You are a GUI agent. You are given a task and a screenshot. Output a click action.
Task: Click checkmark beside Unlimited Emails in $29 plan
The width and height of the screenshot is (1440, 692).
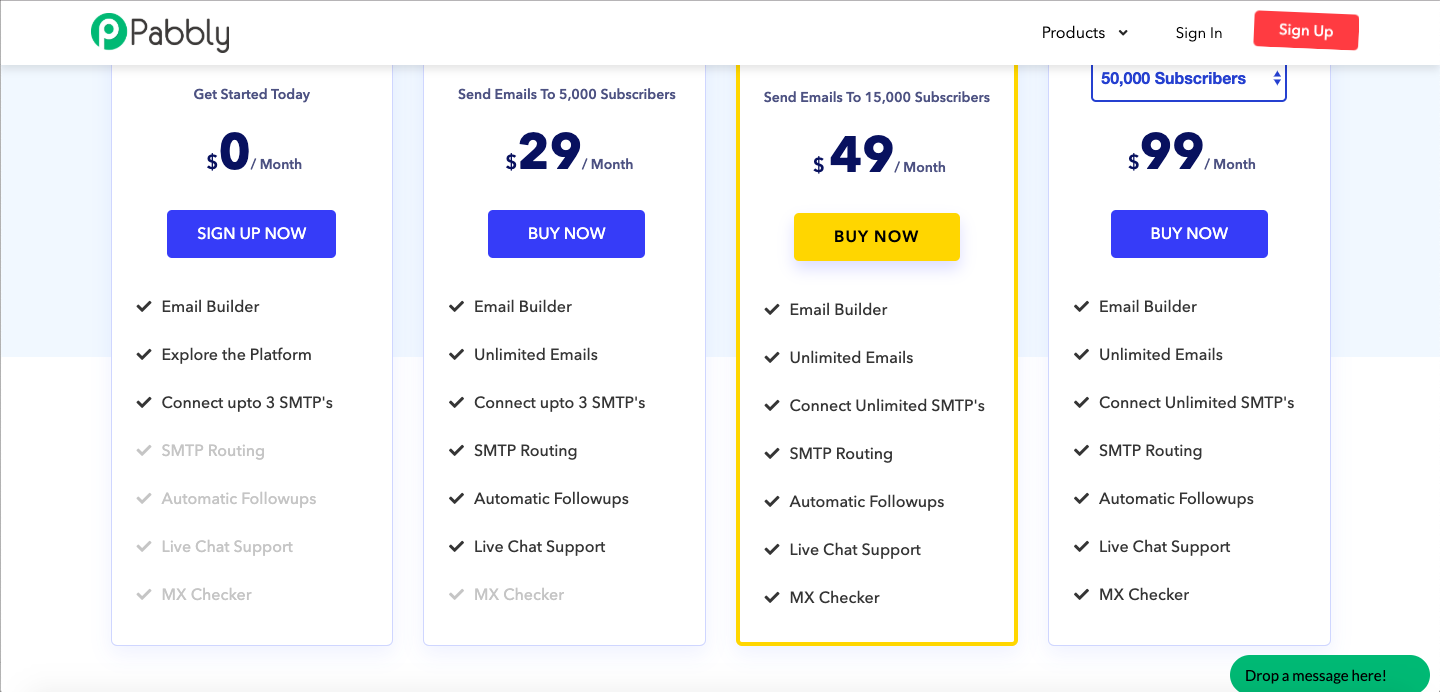click(x=456, y=354)
